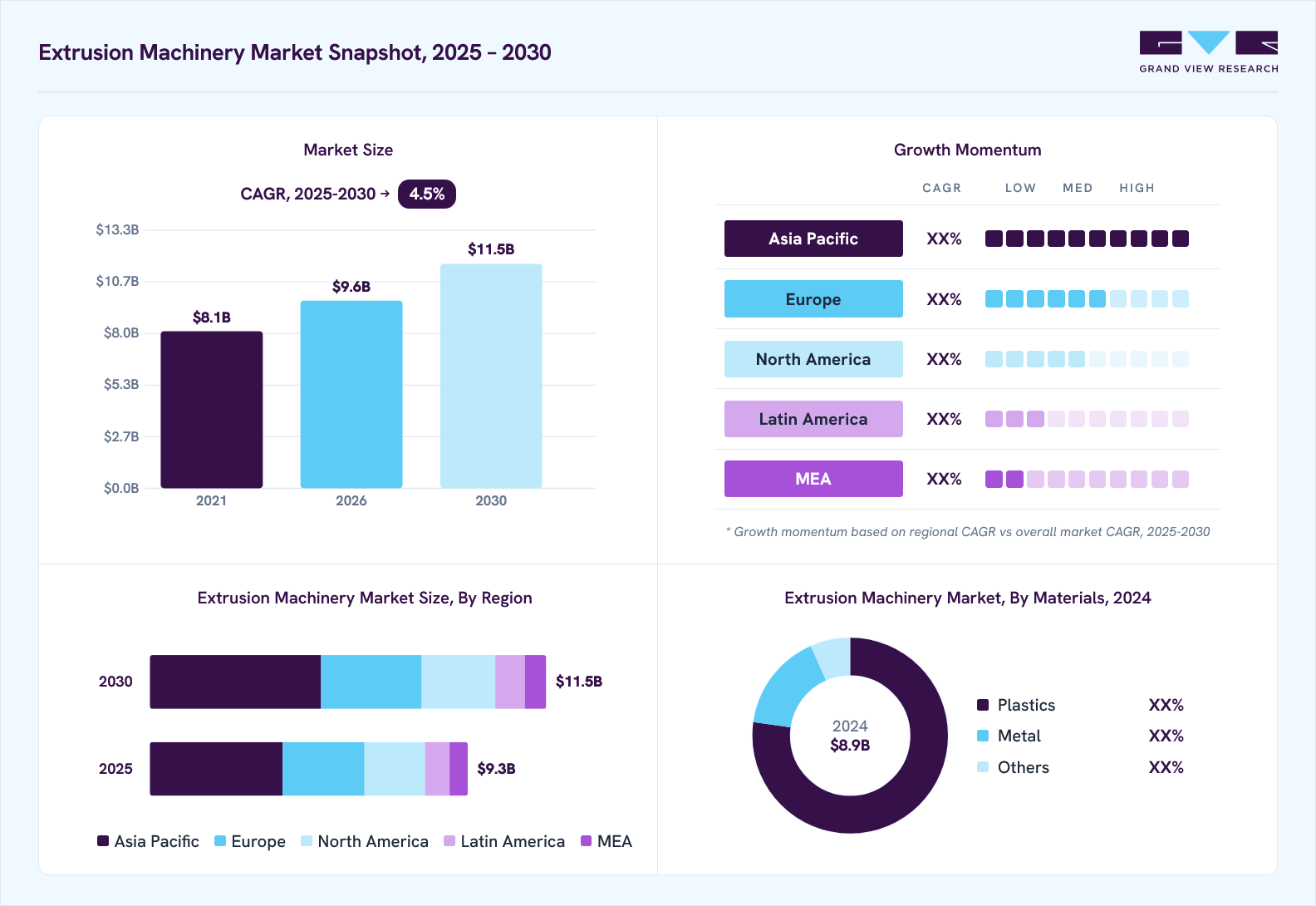Image resolution: width=1316 pixels, height=906 pixels.
Task: Click the CAGR column header
Action: [x=941, y=188]
